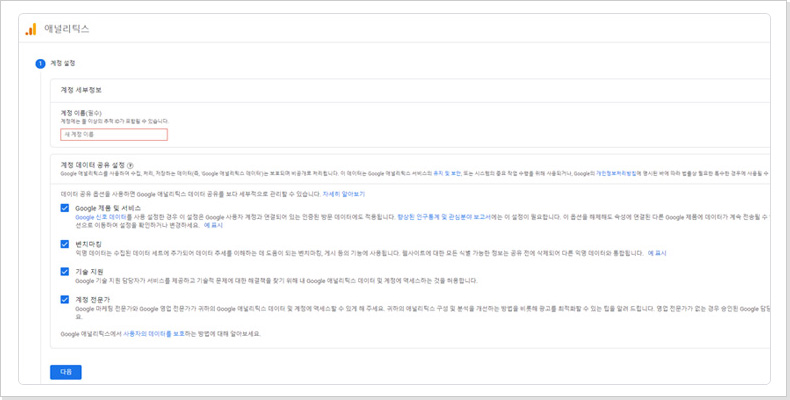Uncheck the Google 제품 및 서비스 checkbox
This screenshot has width=790, height=400.
click(x=64, y=208)
